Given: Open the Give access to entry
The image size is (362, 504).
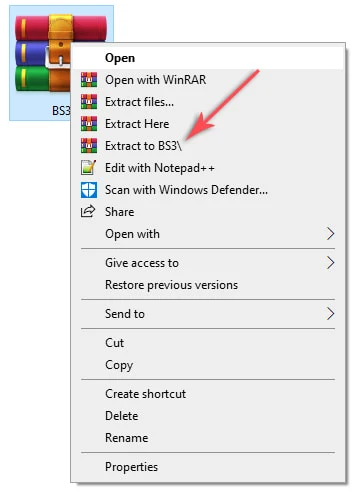Looking at the screenshot, I should coord(208,263).
